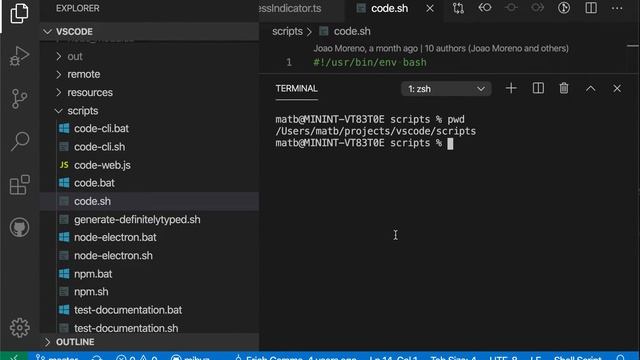Open the GitHub view in activity bar
This screenshot has height=360, width=640.
(19, 227)
